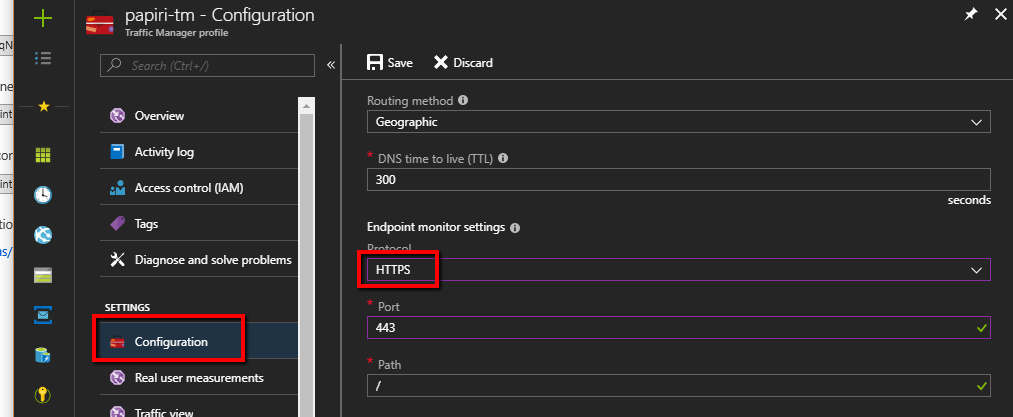1013x417 pixels.
Task: Click the green plus Create a resource icon
Action: [x=43, y=18]
